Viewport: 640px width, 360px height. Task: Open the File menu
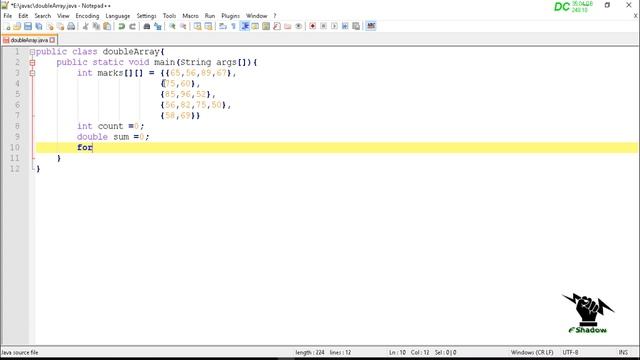pyautogui.click(x=8, y=16)
